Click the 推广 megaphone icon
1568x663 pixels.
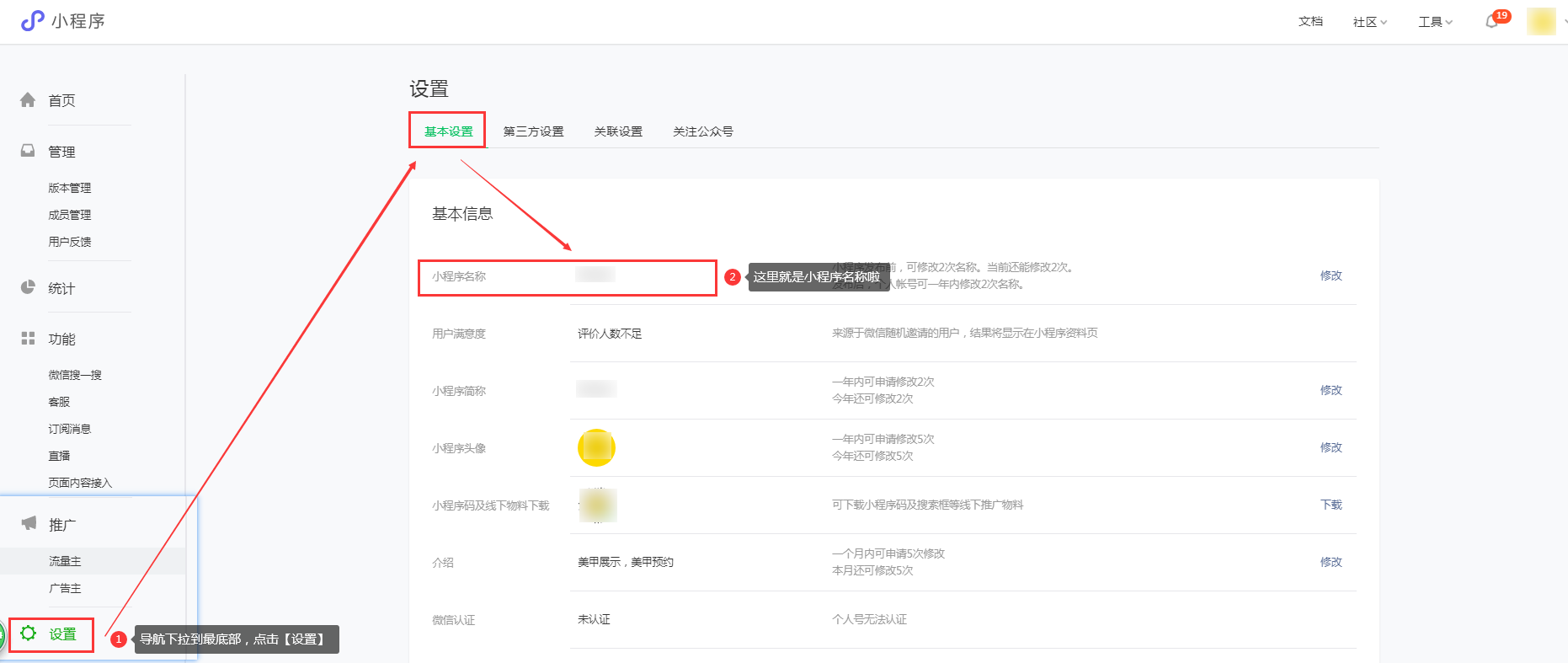click(x=29, y=523)
